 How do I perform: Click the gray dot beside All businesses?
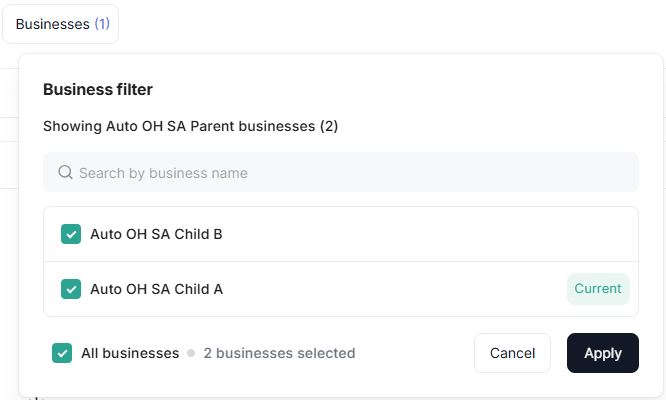(191, 353)
